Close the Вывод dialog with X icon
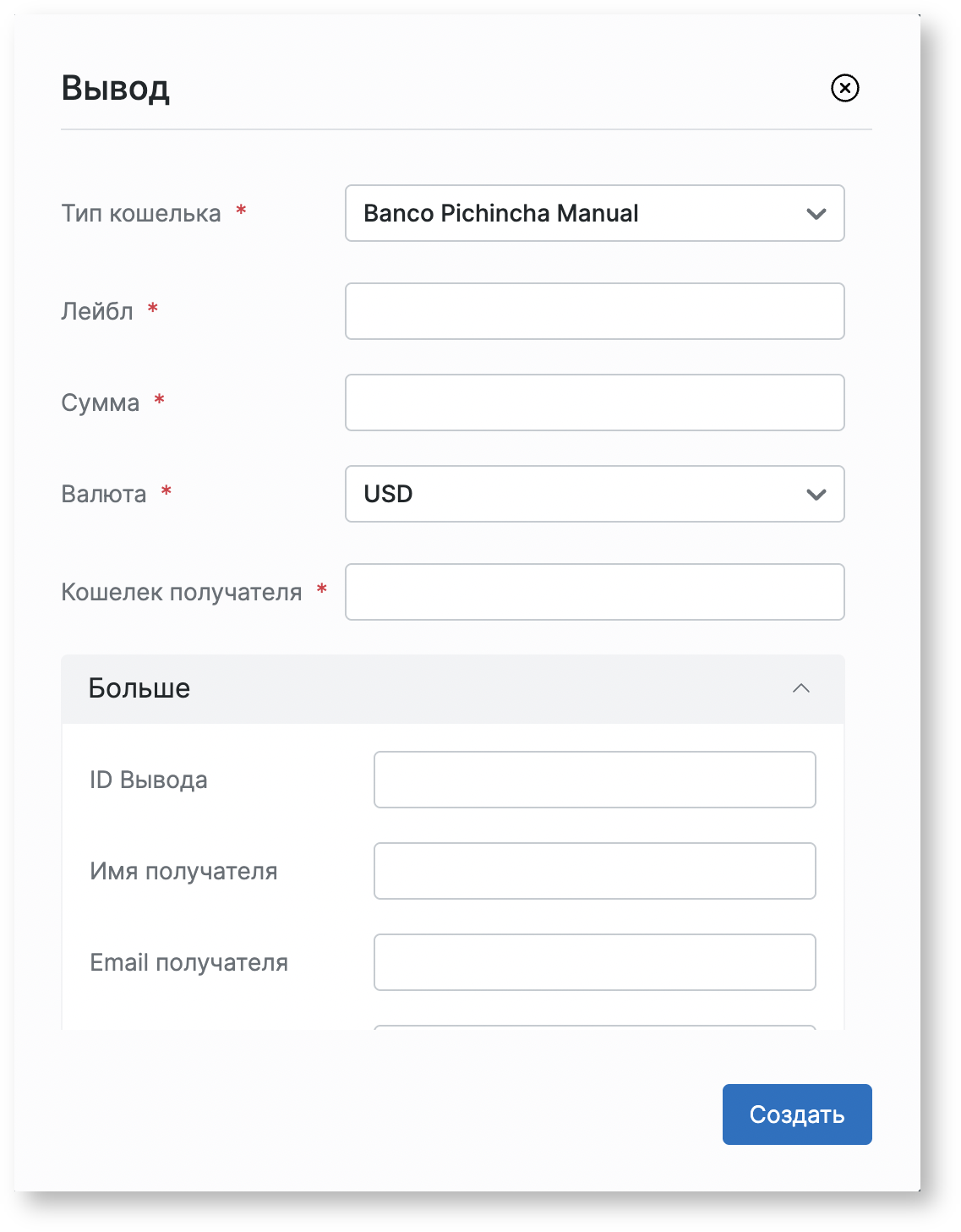The height and width of the screenshot is (1232, 961). (x=844, y=88)
